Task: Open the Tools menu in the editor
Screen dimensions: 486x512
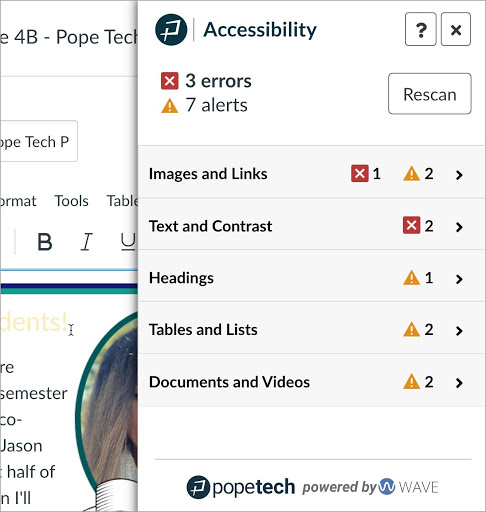Action: tap(71, 201)
